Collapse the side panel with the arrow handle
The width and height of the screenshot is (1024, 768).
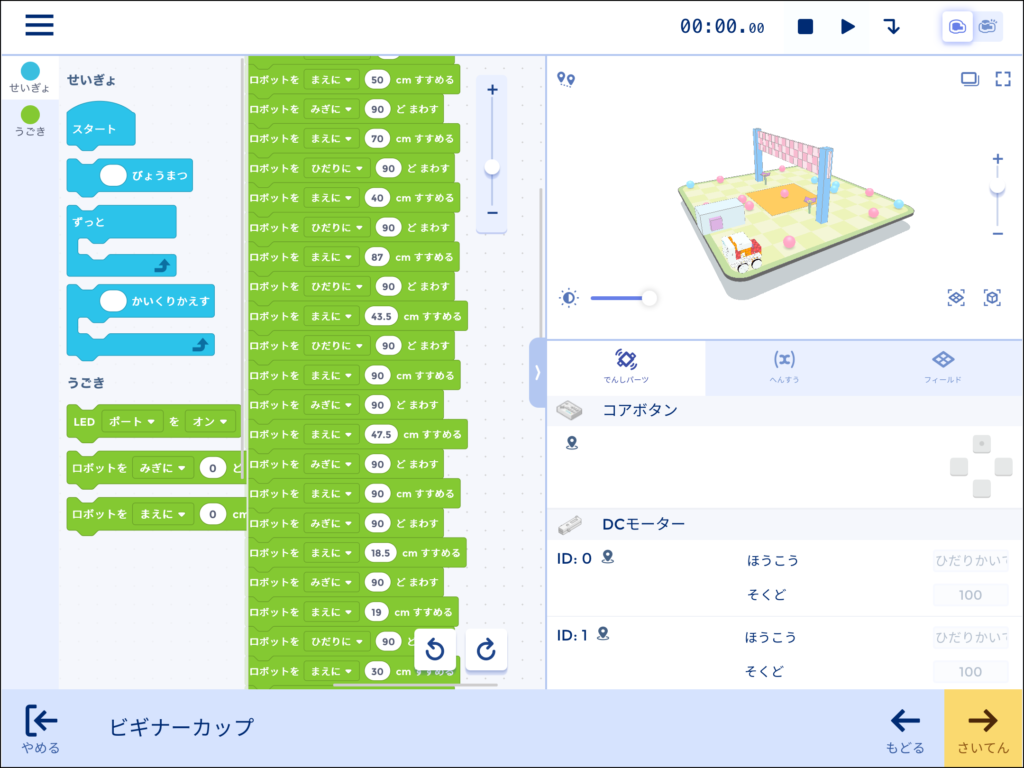[537, 372]
